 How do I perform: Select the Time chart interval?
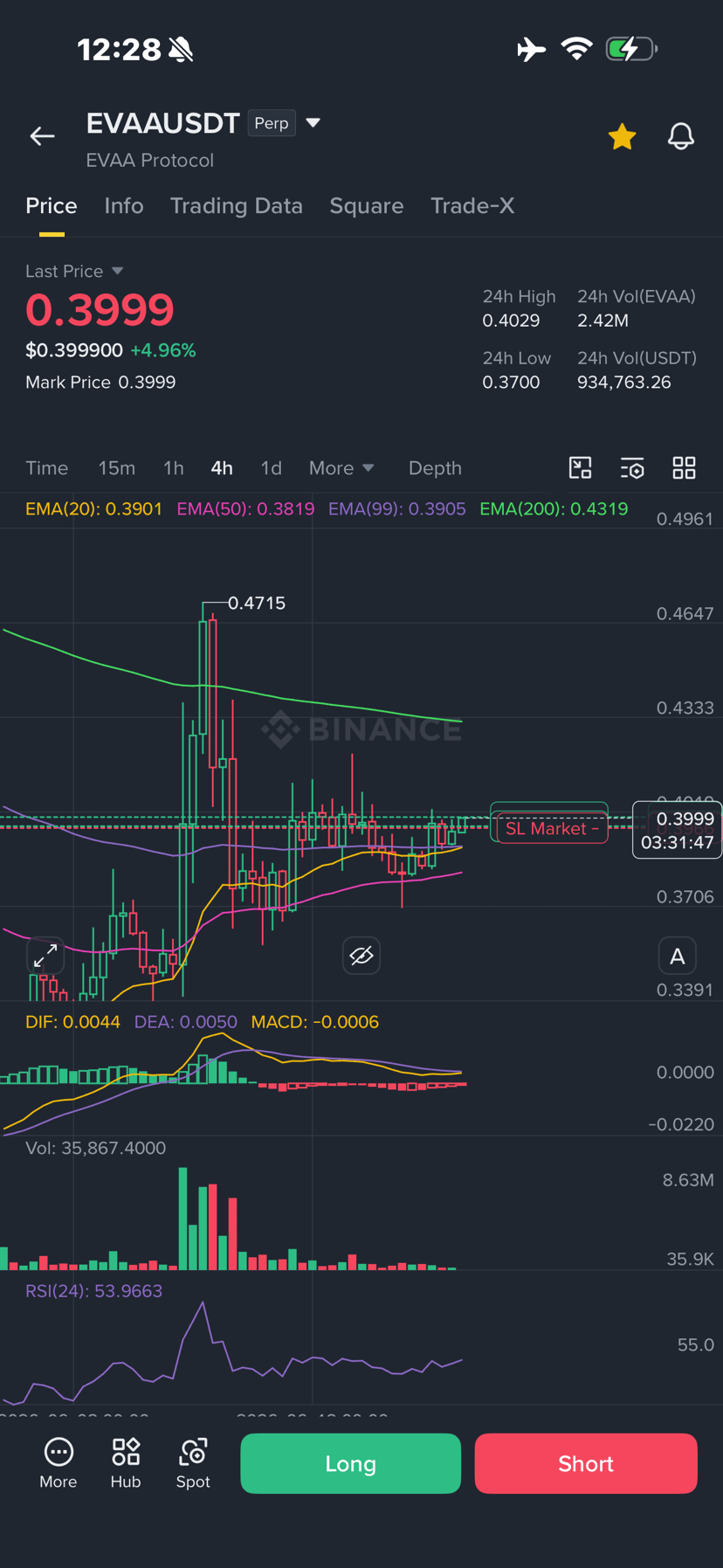coord(47,468)
